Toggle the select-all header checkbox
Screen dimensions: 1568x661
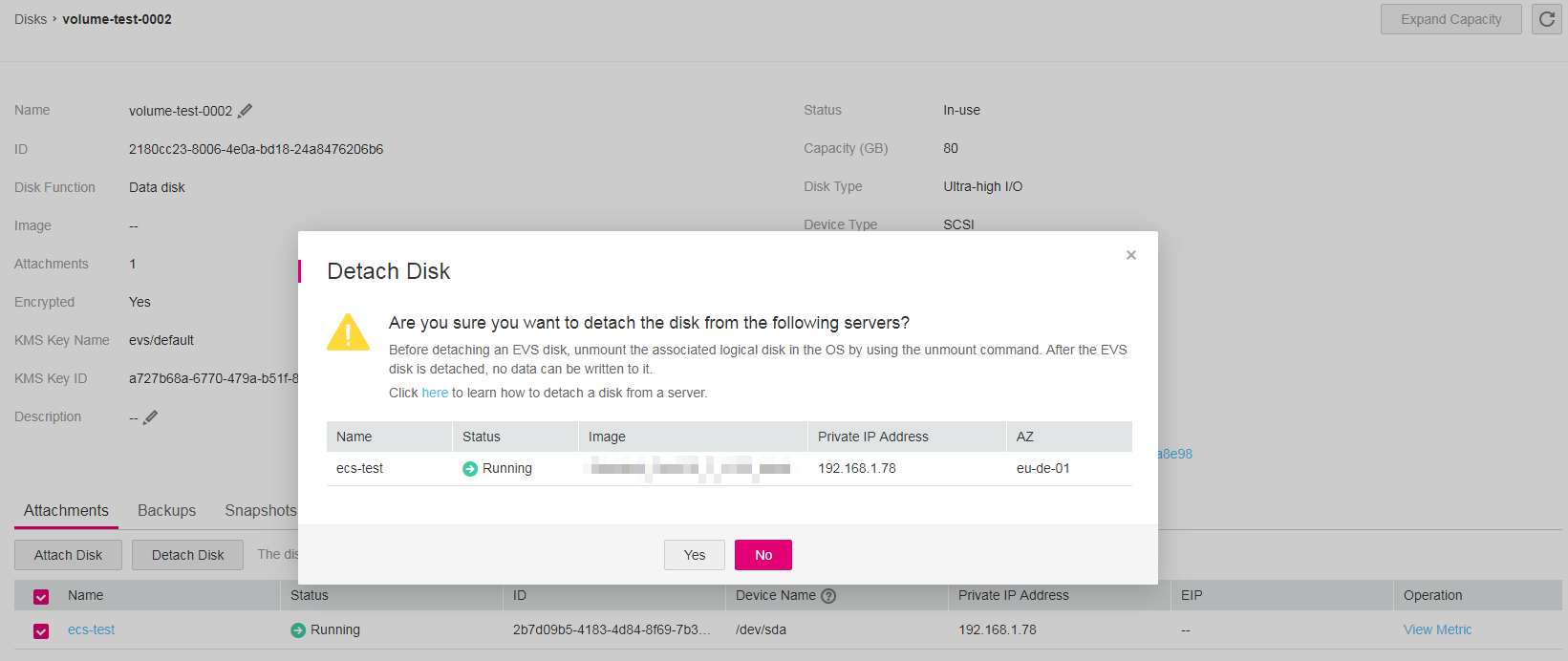tap(41, 597)
